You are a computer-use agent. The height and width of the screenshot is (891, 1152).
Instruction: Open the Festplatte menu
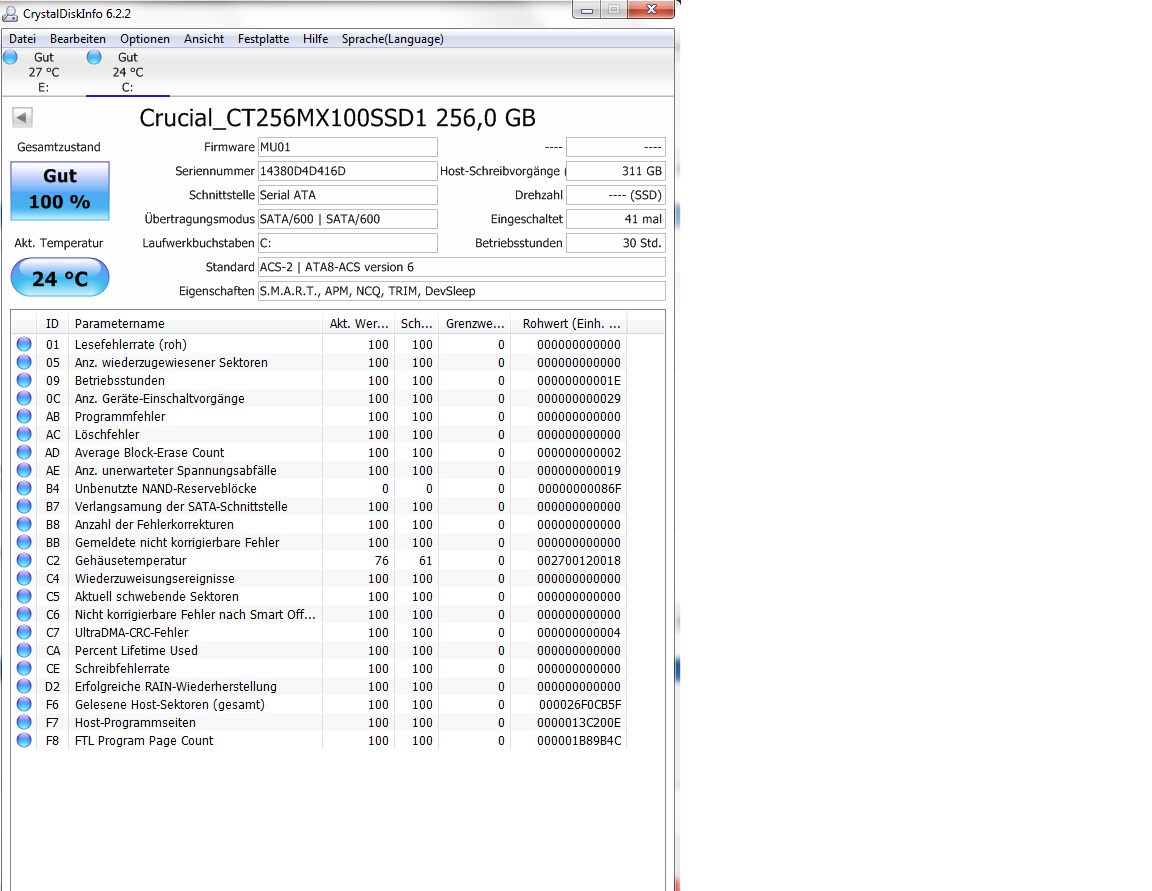[x=263, y=39]
